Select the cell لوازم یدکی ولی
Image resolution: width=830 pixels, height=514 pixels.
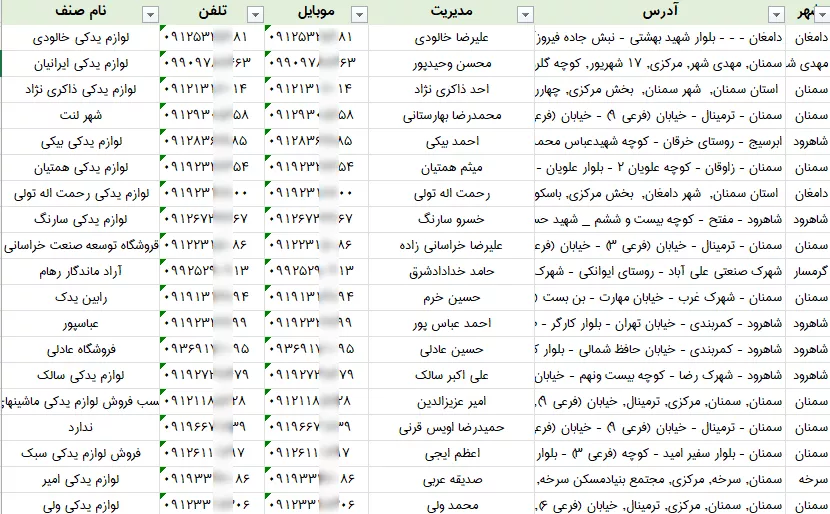click(x=80, y=504)
